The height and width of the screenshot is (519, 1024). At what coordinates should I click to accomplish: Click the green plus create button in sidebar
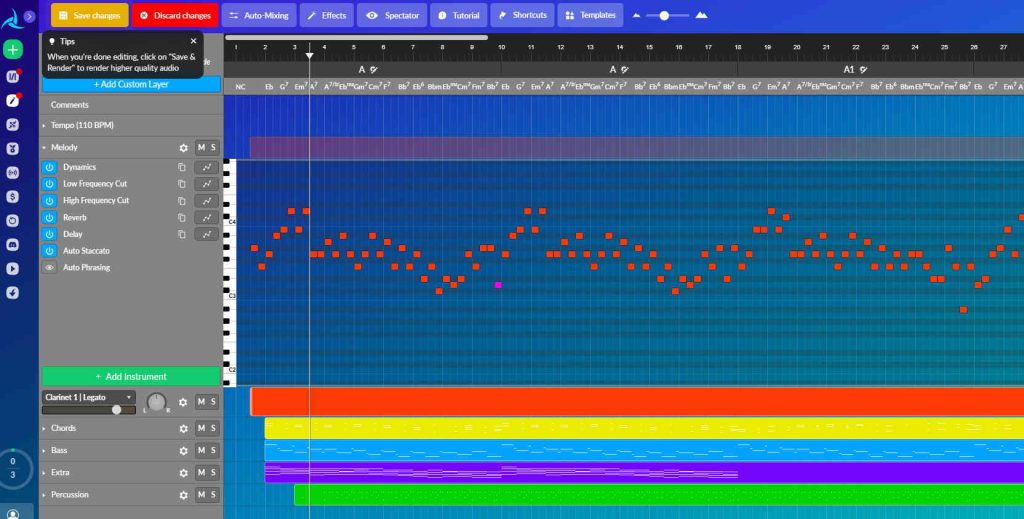12,50
